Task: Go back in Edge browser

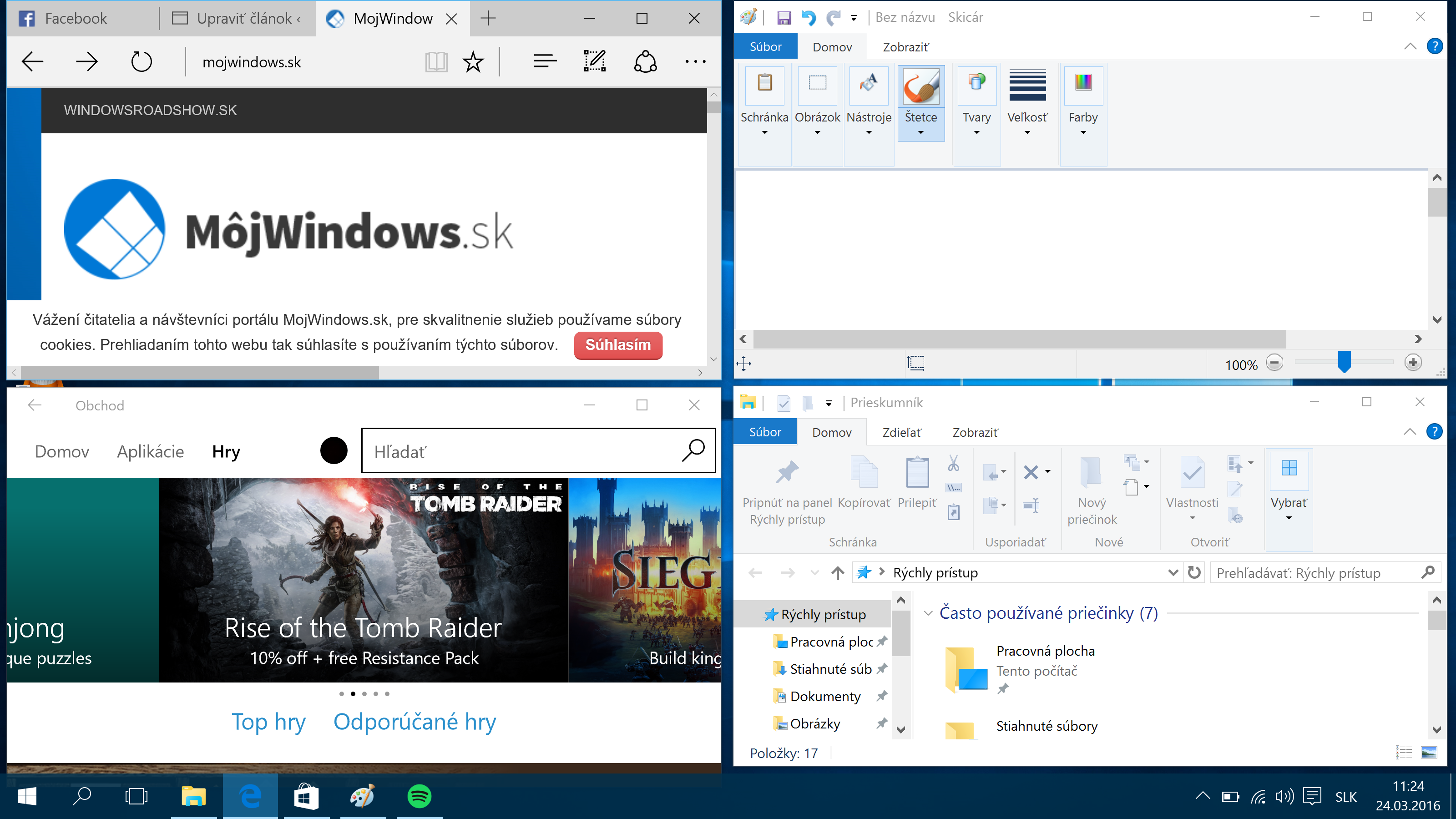Action: pos(32,61)
